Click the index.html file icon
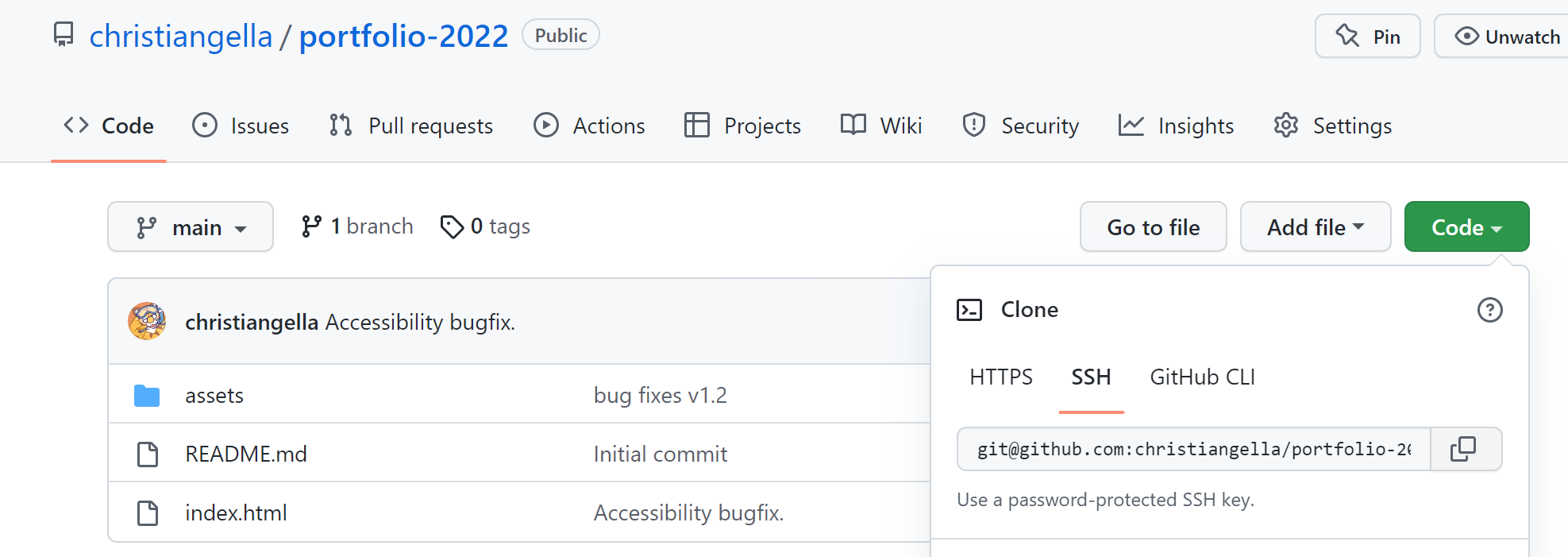Screen dimensions: 1568x557 (148, 513)
